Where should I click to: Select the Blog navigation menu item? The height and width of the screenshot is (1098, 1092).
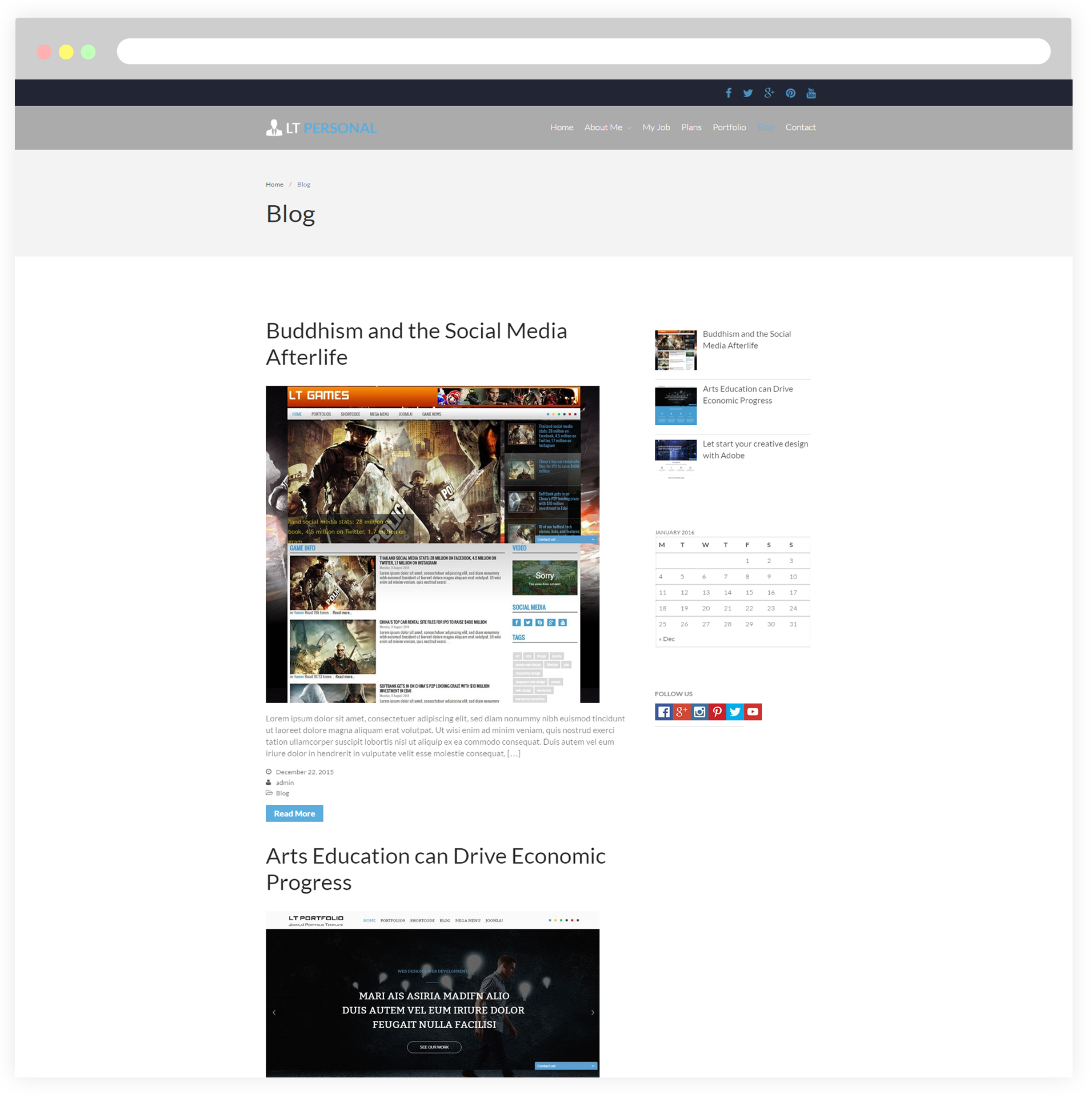(766, 127)
